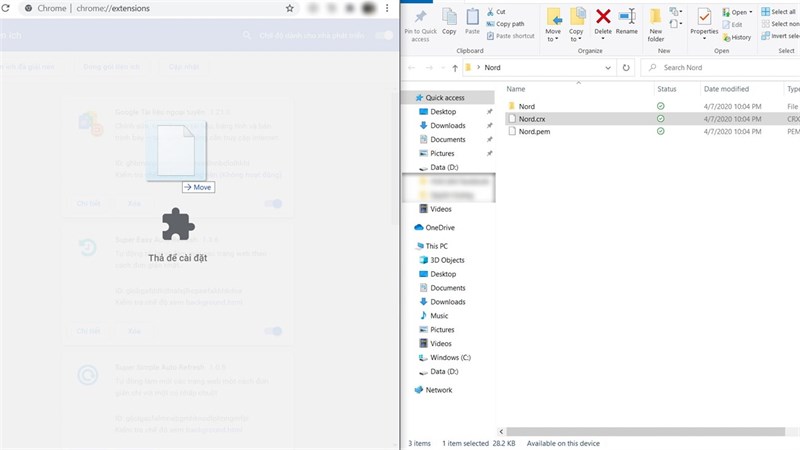Open the Move to dropdown

click(553, 25)
